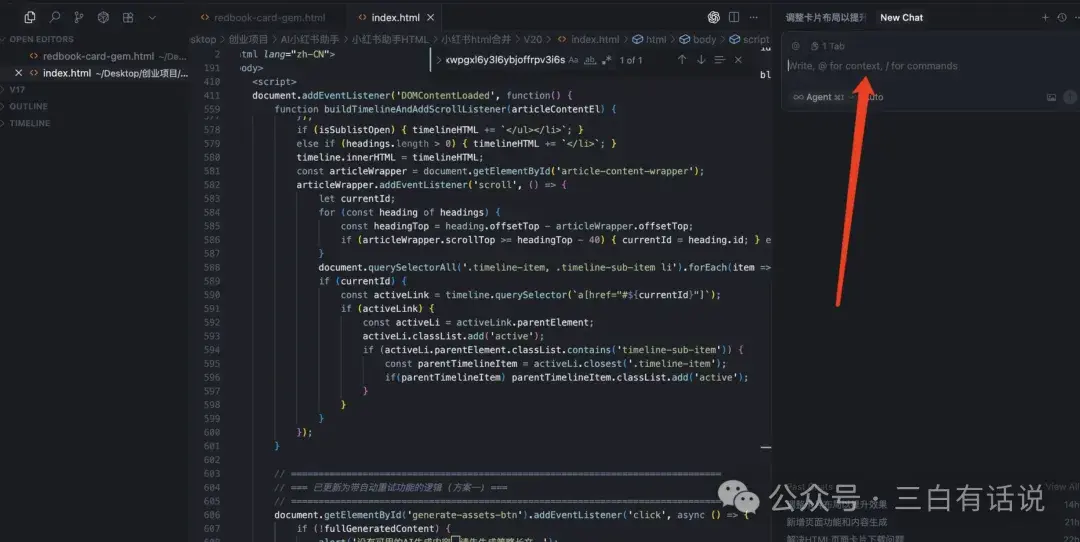Go to next match arrow
The height and width of the screenshot is (542, 1080).
click(x=701, y=60)
